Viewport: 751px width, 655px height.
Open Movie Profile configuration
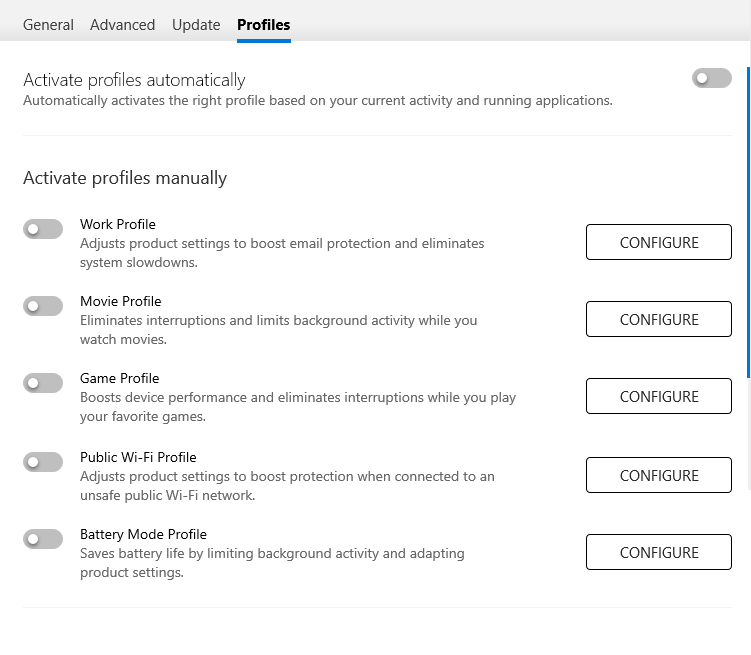click(x=658, y=320)
